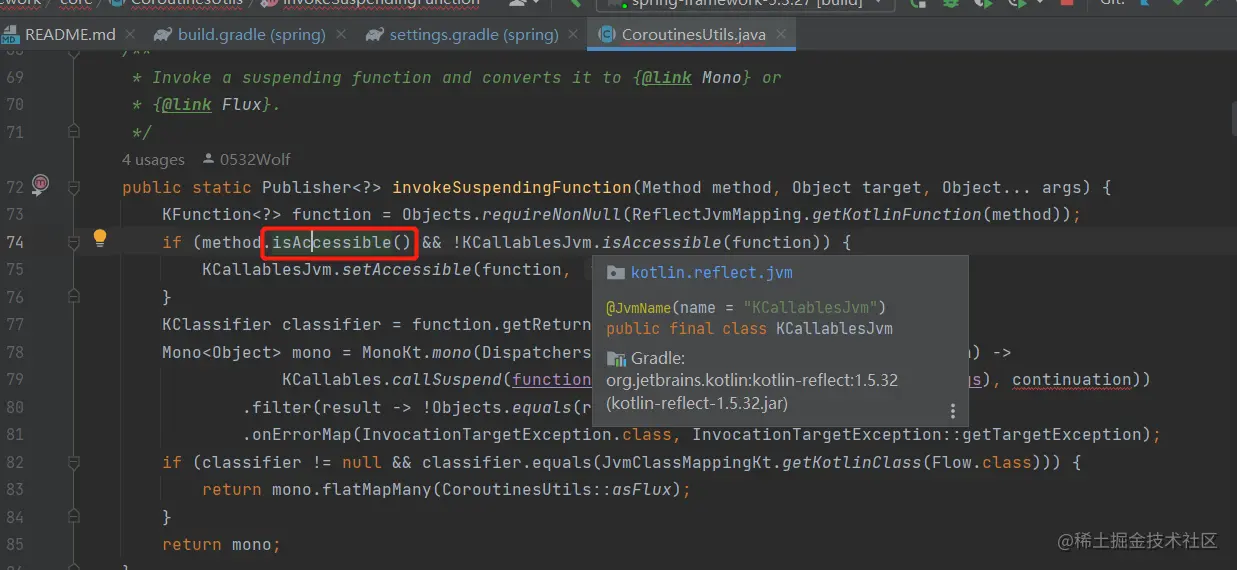Select the CoroutinesUtils.java tab
This screenshot has width=1237, height=570.
tap(692, 34)
